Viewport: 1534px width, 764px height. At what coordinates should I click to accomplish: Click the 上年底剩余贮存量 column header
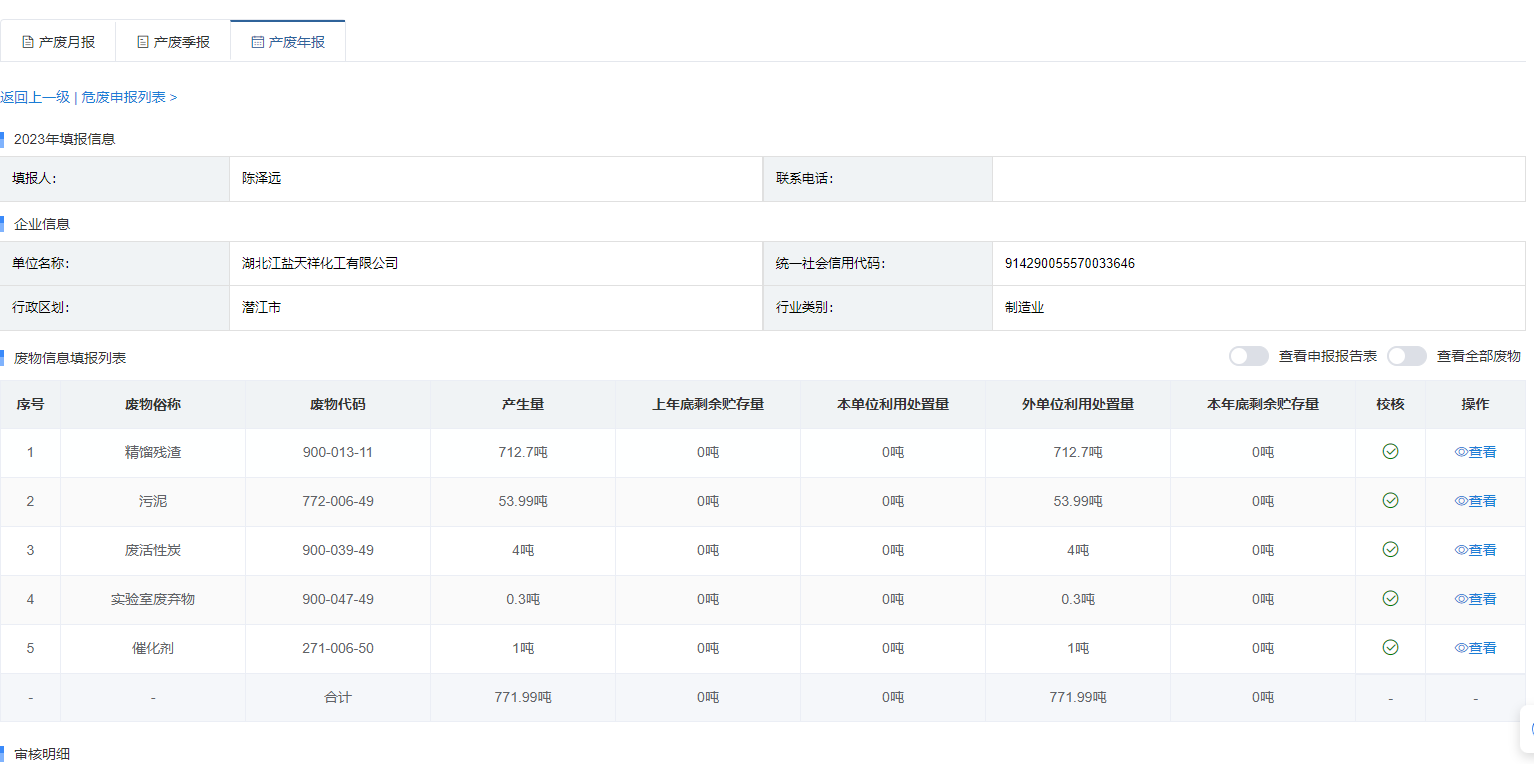(x=708, y=404)
